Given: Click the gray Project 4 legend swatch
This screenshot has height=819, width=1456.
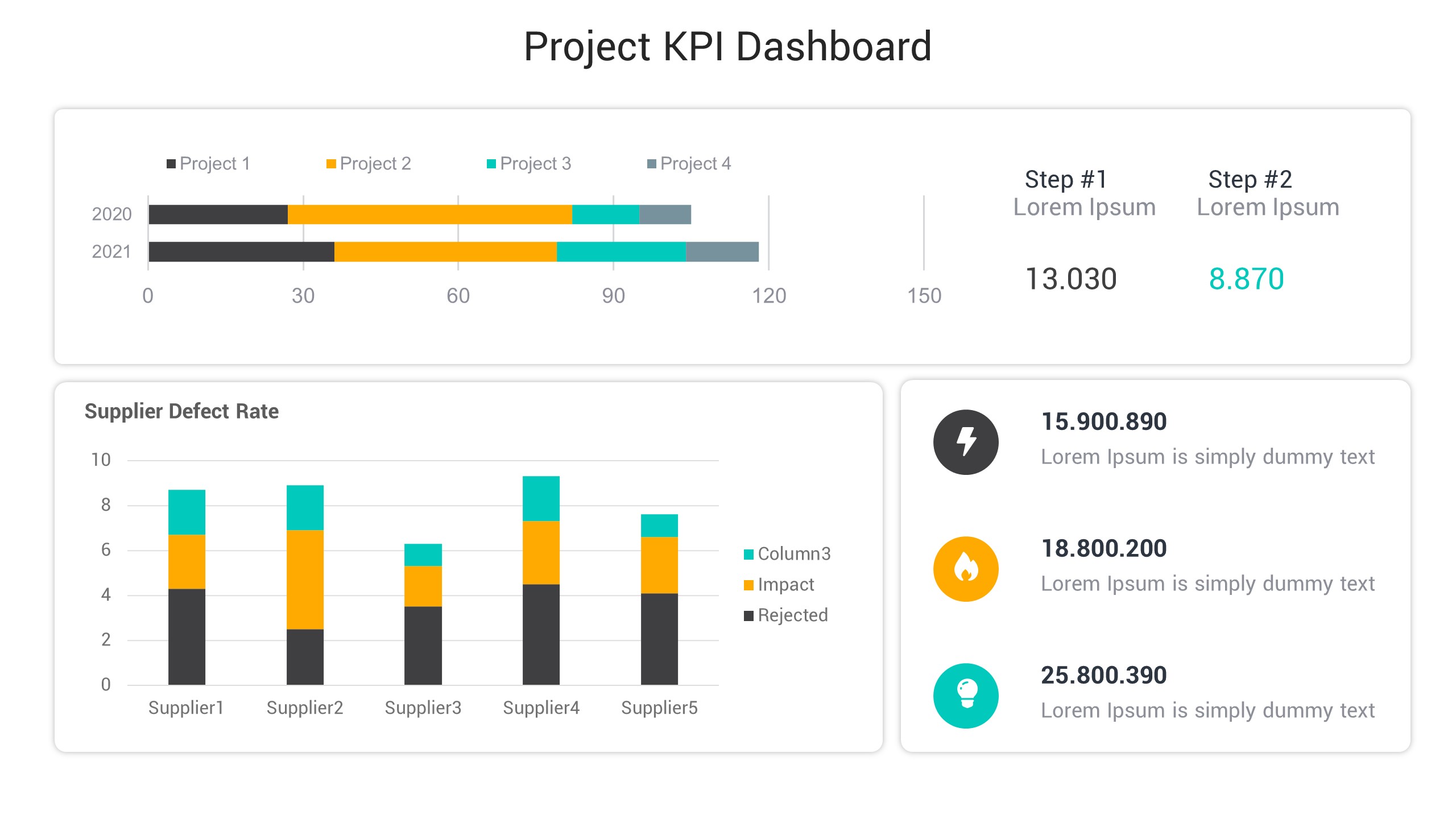Looking at the screenshot, I should click(652, 164).
